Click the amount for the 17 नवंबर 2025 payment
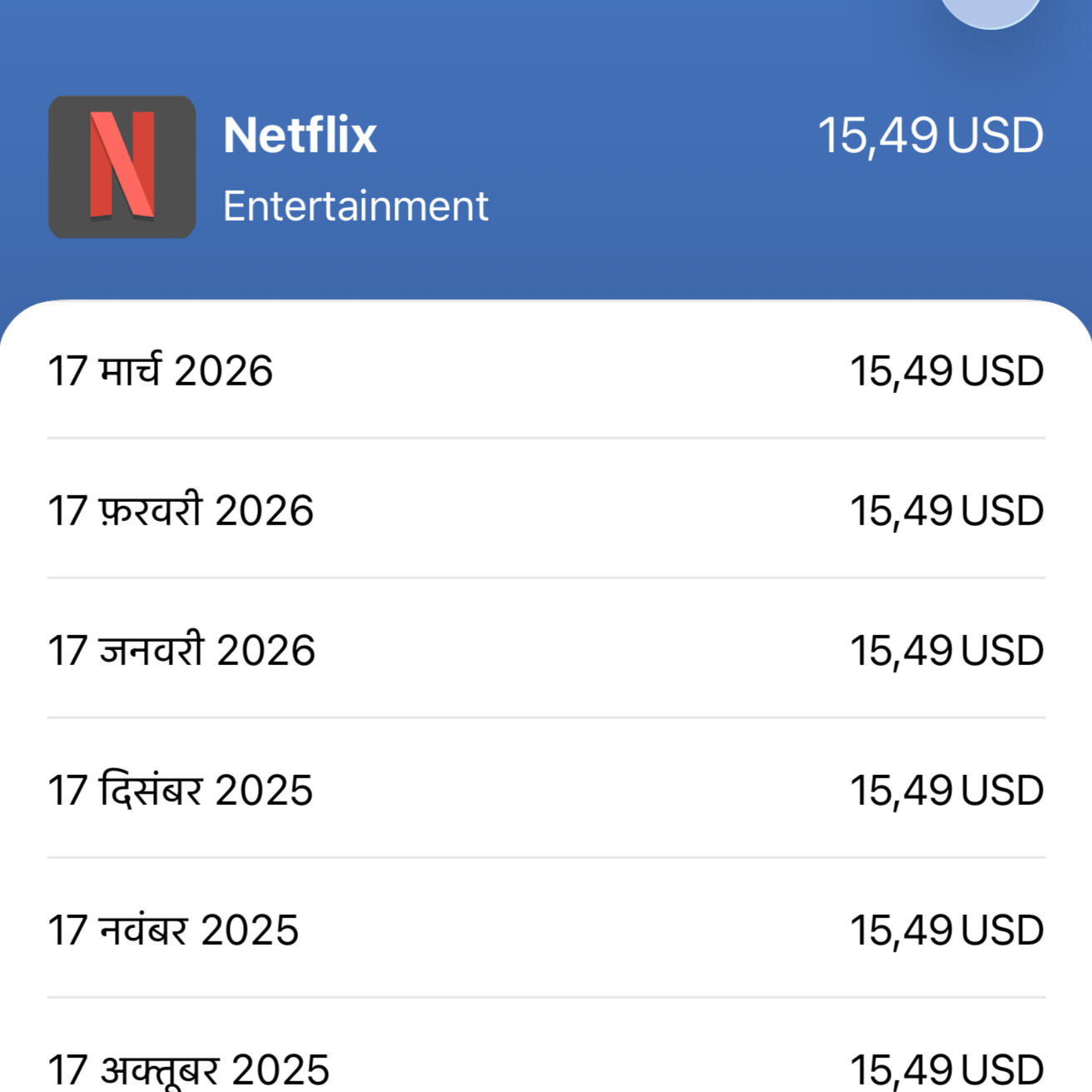The image size is (1092, 1092). point(946,931)
